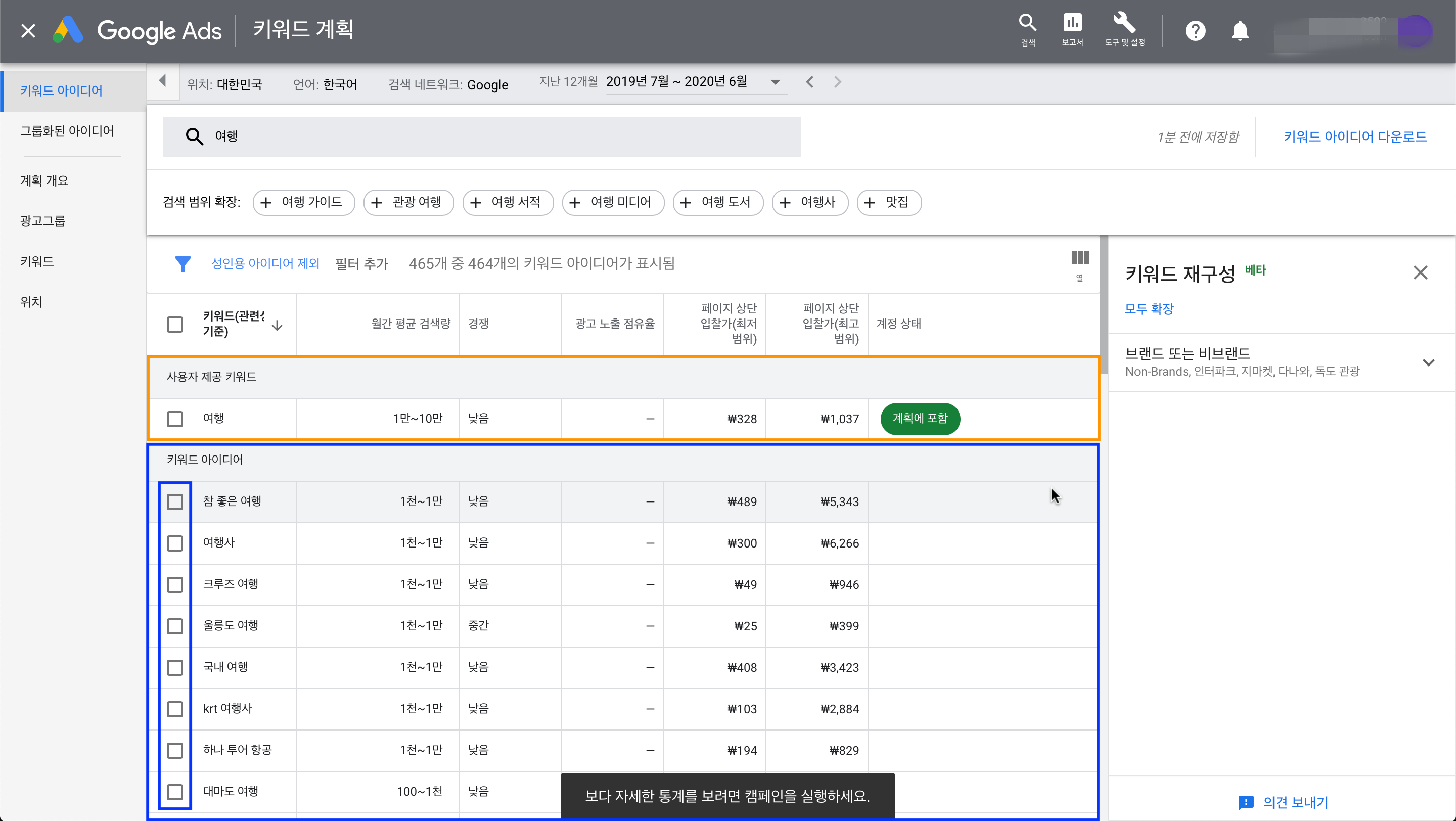Click the search magnifier icon in header
This screenshot has width=1456, height=821.
coord(1027,24)
